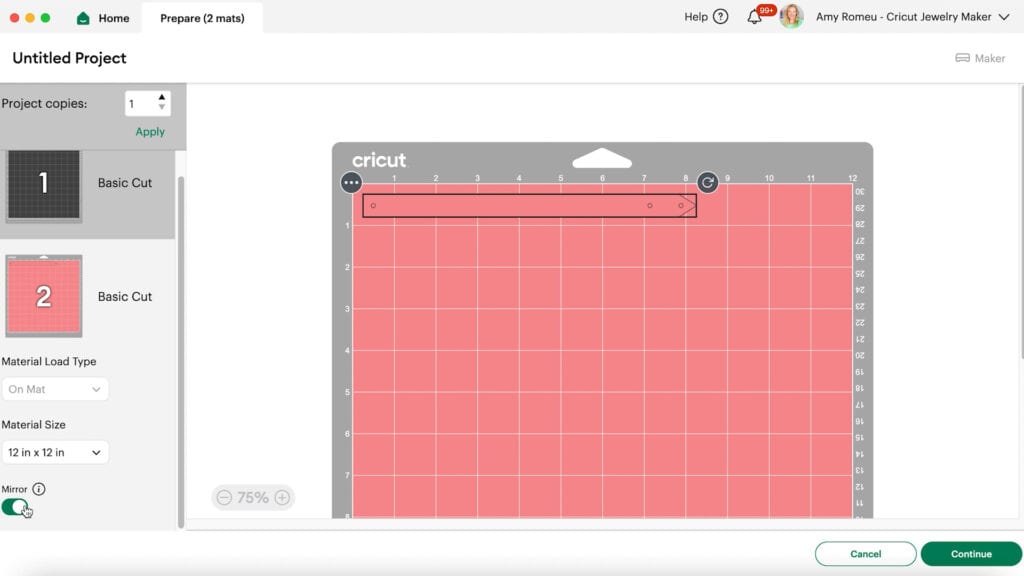Increase project copies with up arrow
Screen dimensions: 1024x576
[x=162, y=97]
